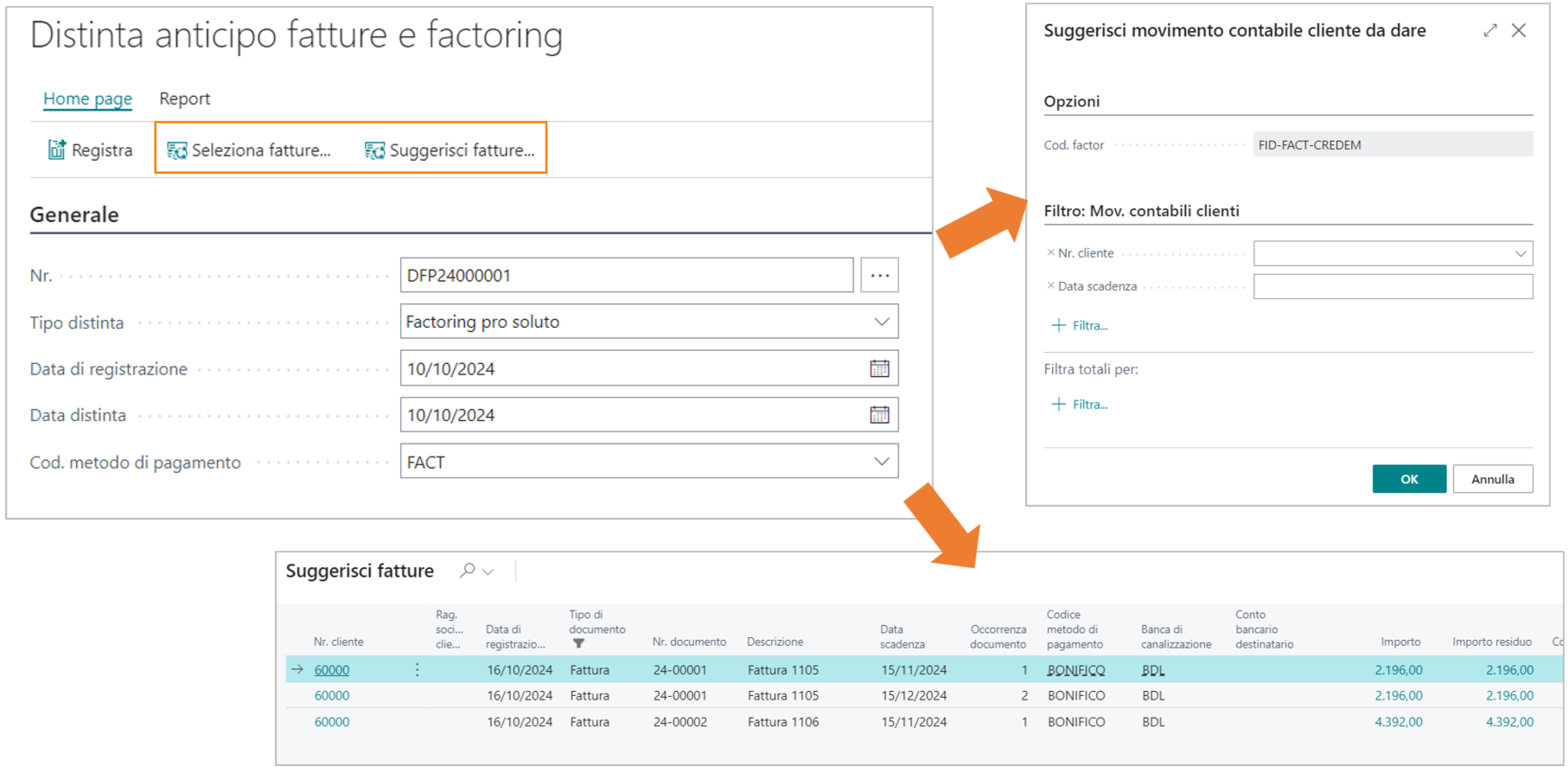The width and height of the screenshot is (1568, 767).
Task: Switch to the Report tab
Action: pos(184,99)
